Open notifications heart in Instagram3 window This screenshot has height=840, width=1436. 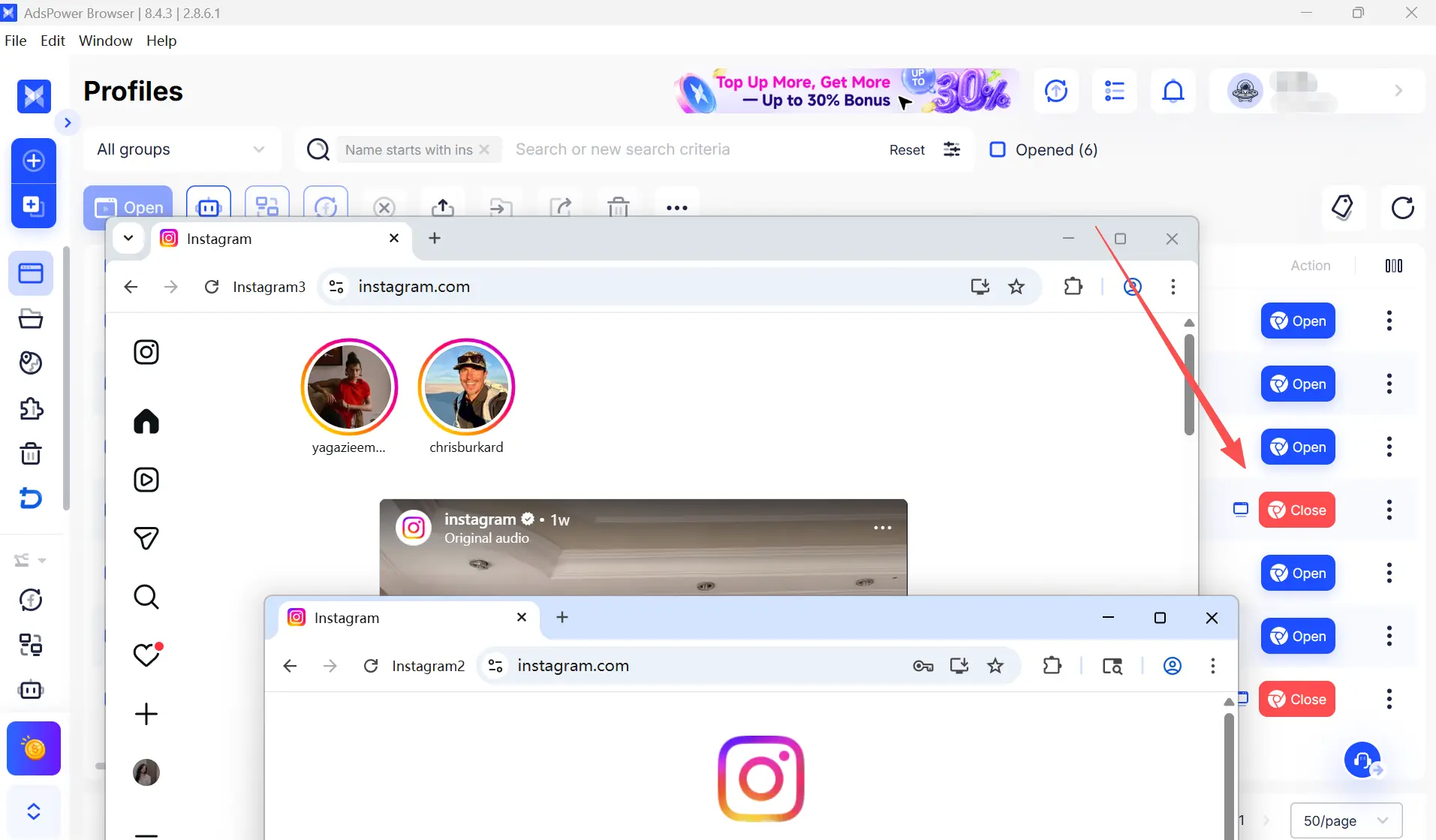pos(146,655)
